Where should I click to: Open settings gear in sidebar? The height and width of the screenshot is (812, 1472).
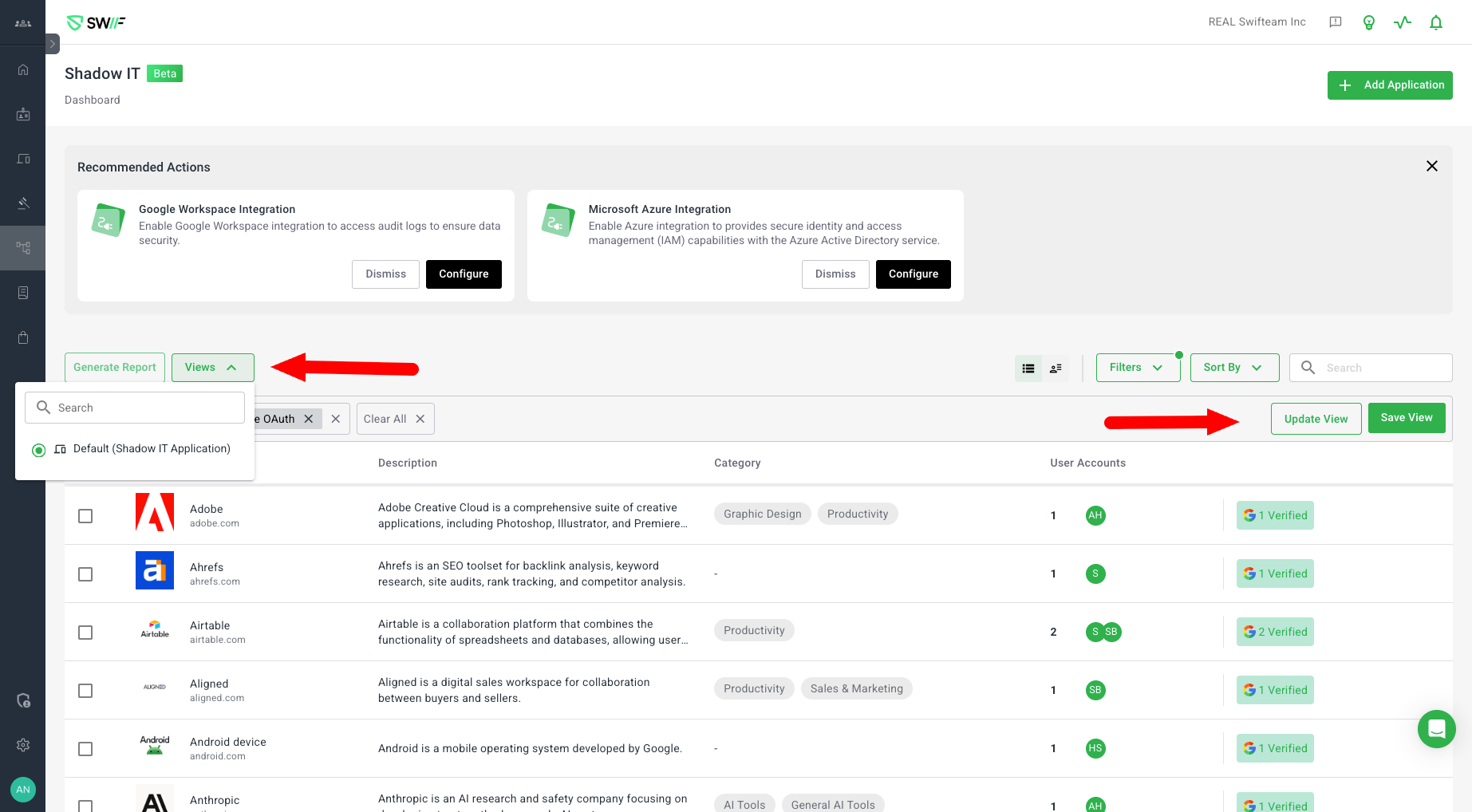tap(23, 744)
